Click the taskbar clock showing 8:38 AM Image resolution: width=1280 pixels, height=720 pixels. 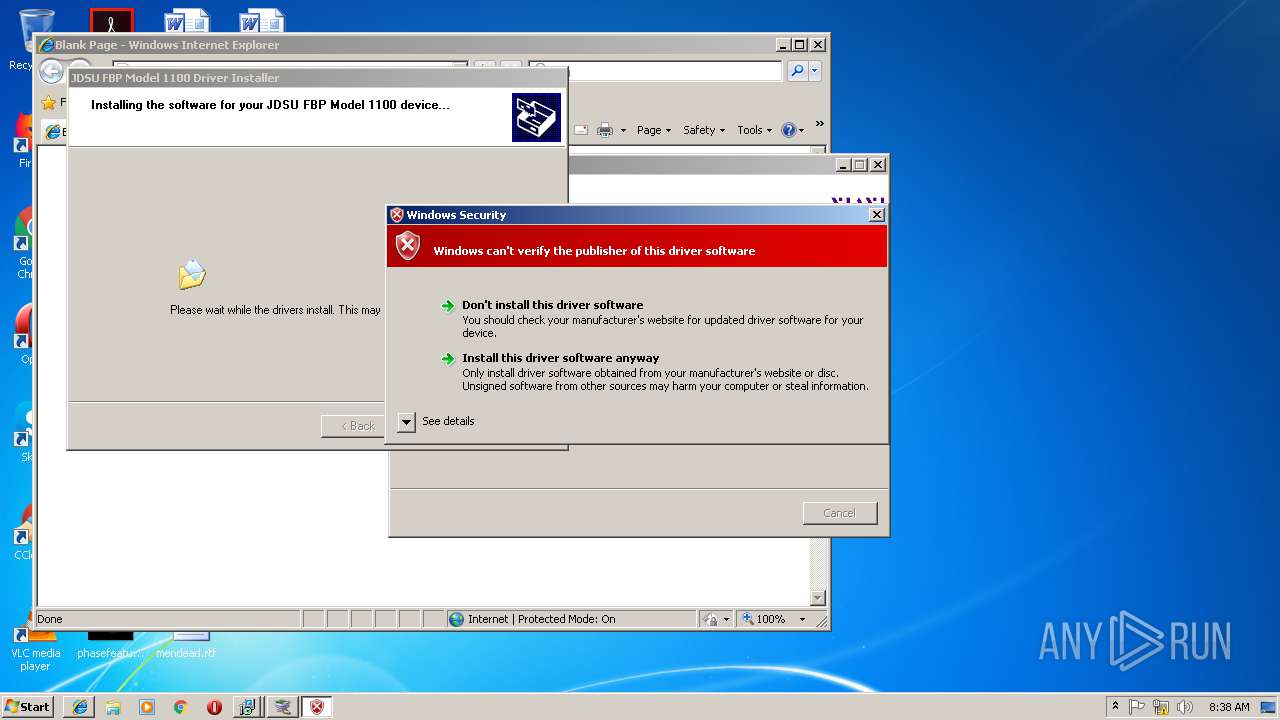[x=1229, y=707]
